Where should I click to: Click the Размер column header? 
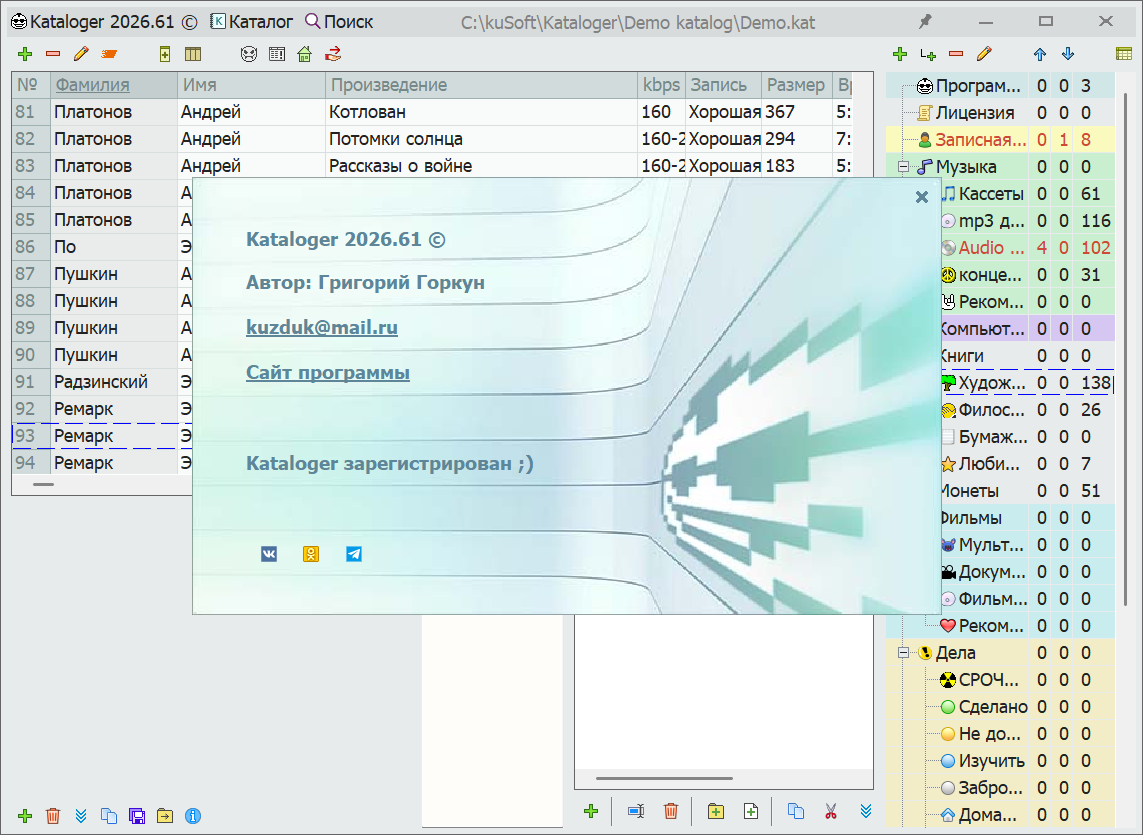click(x=797, y=85)
